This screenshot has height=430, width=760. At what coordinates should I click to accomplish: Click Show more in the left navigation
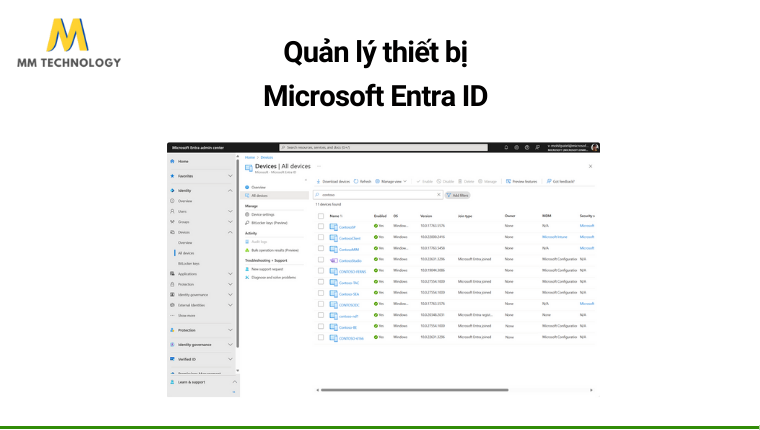coord(186,316)
